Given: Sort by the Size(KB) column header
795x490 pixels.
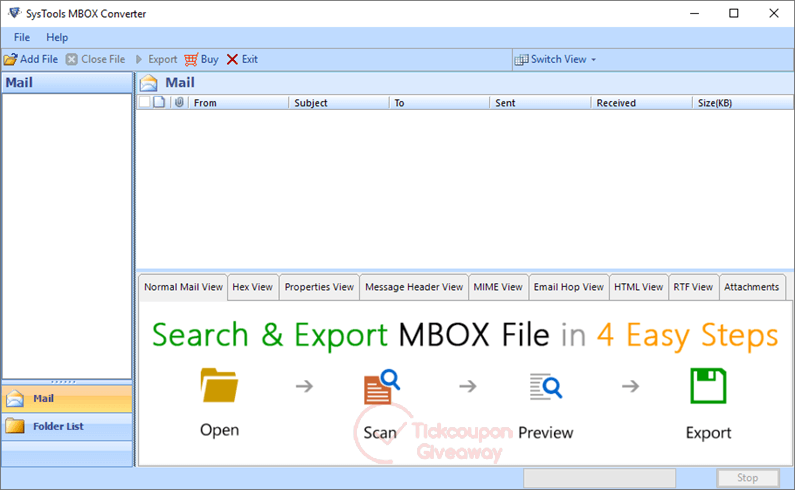Looking at the screenshot, I should click(743, 103).
